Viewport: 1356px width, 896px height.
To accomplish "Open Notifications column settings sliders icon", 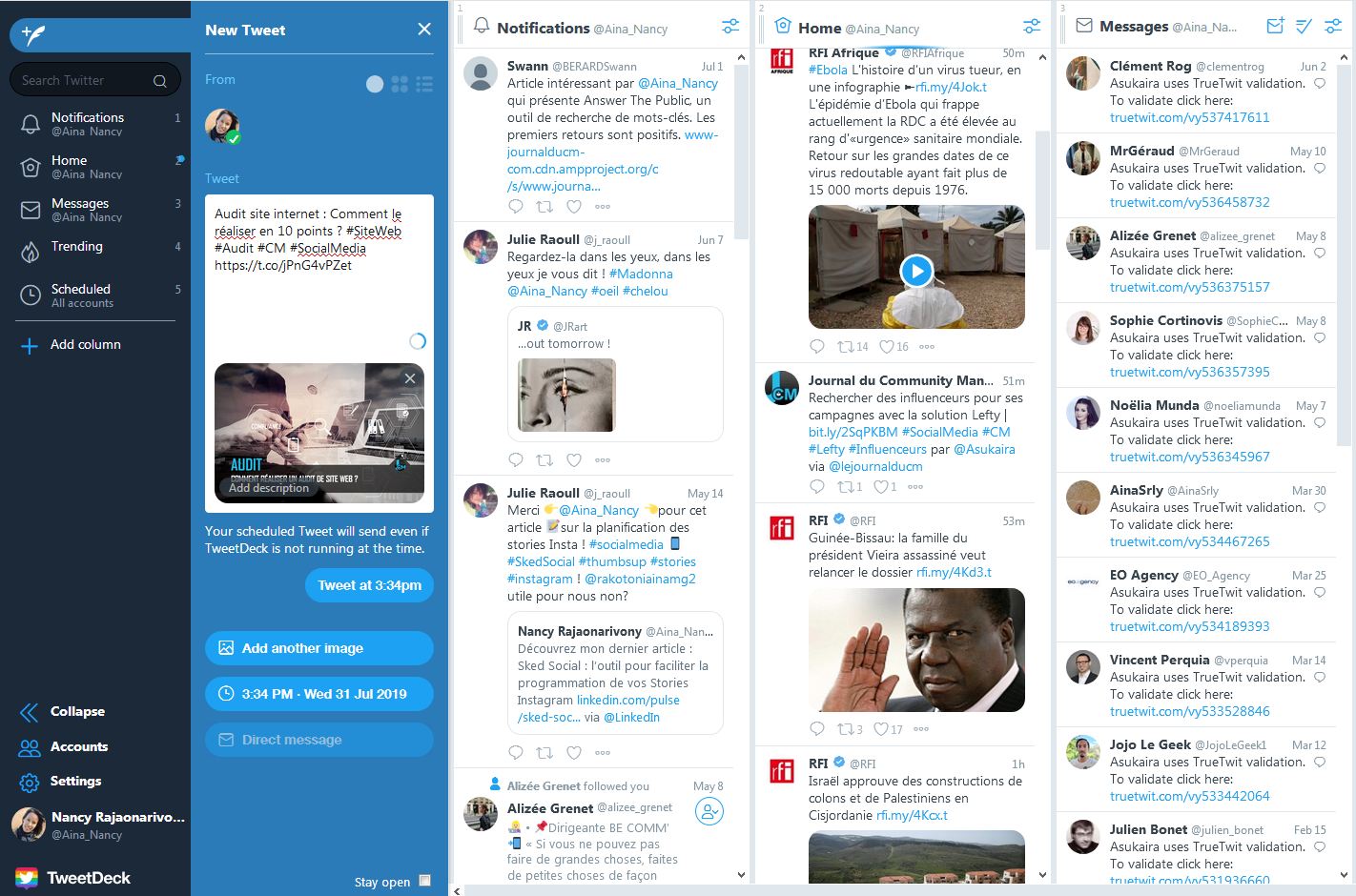I will point(730,27).
